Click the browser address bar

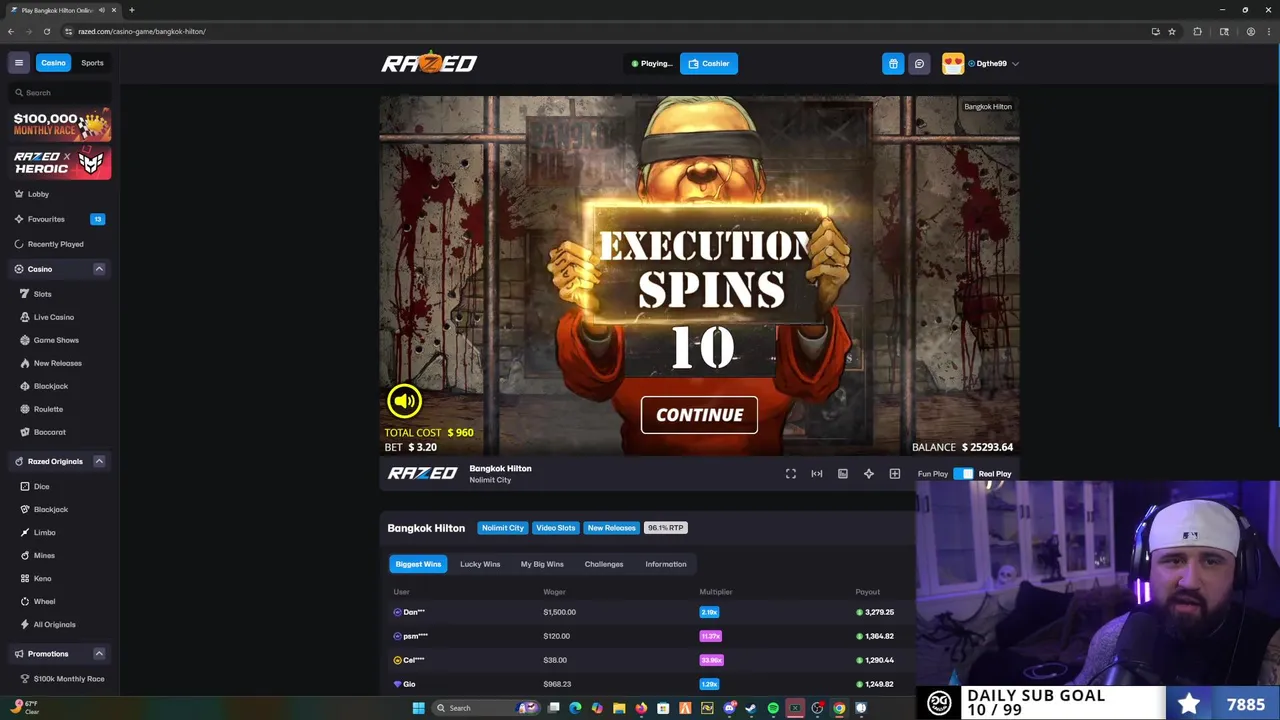(600, 31)
